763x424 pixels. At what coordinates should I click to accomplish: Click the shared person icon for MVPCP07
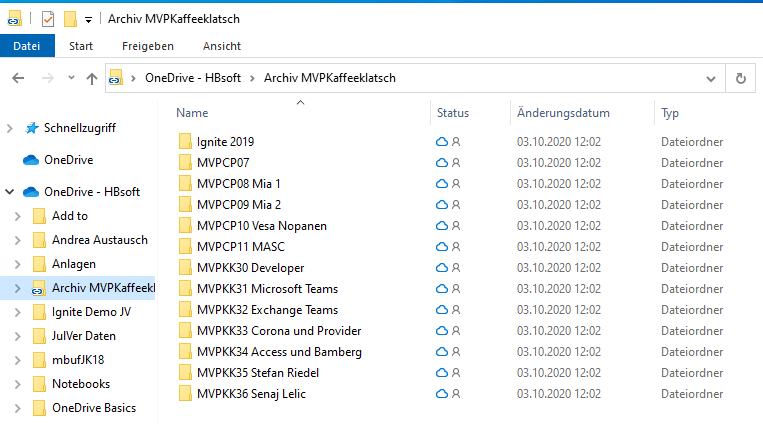click(456, 163)
